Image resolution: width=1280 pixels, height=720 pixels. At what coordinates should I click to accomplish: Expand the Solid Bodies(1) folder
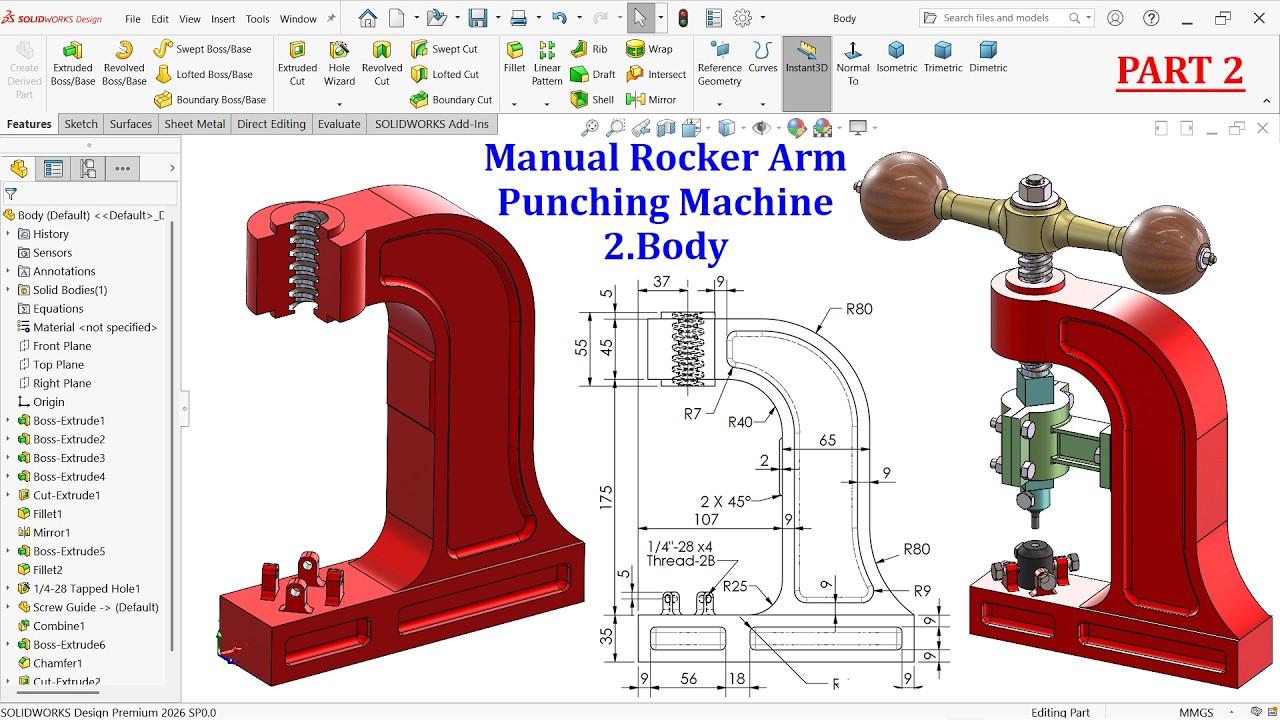coord(8,290)
